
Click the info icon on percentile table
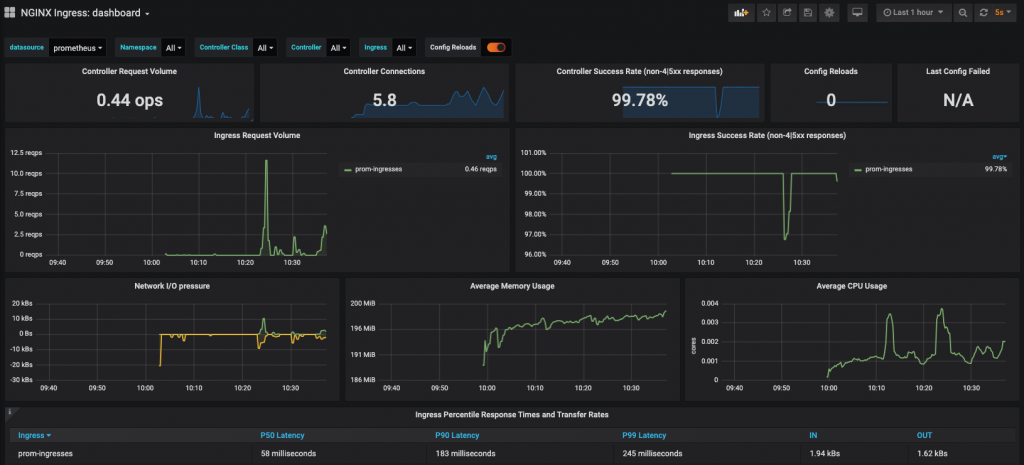click(9, 412)
